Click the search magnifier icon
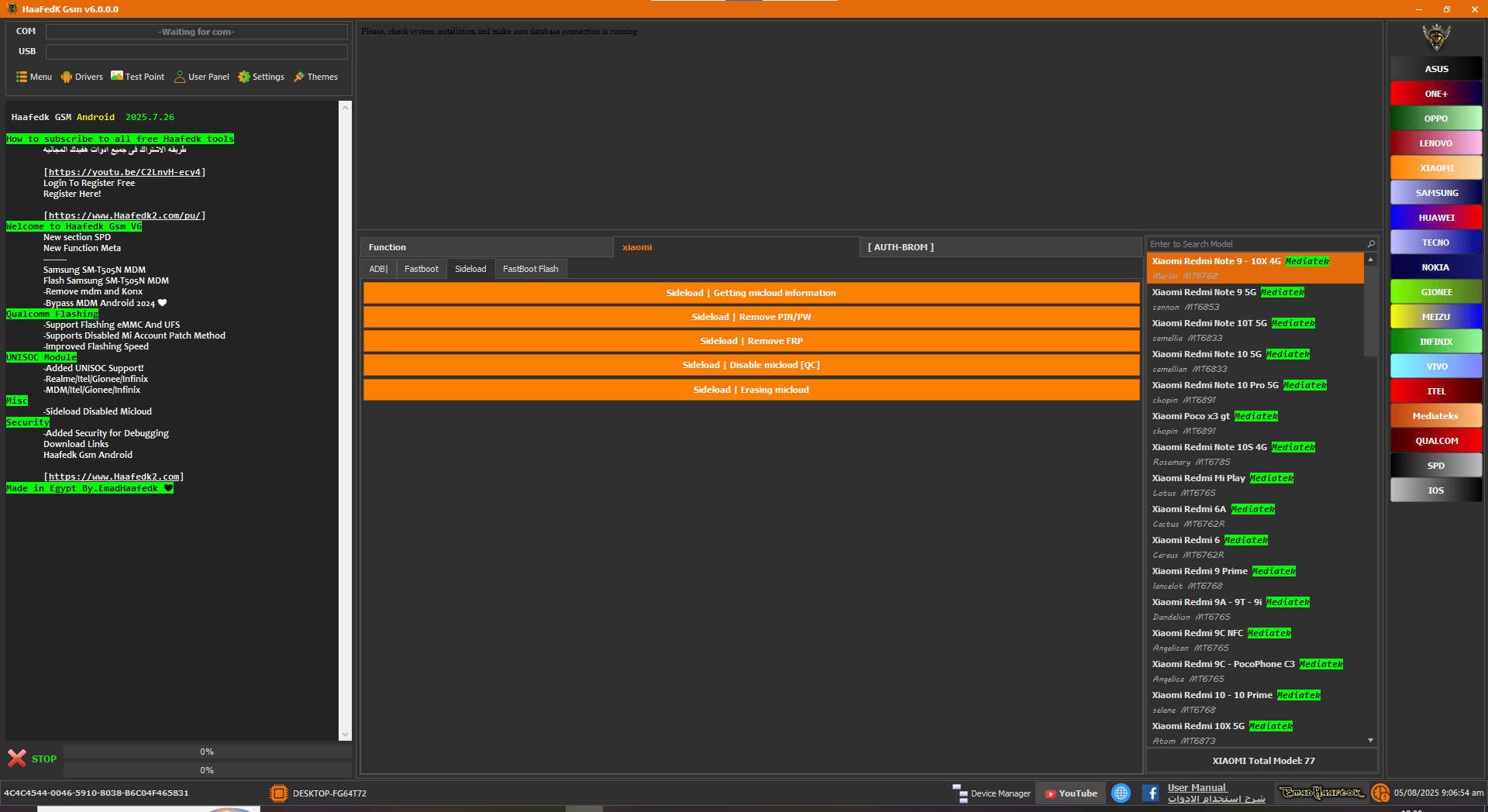 click(1371, 244)
